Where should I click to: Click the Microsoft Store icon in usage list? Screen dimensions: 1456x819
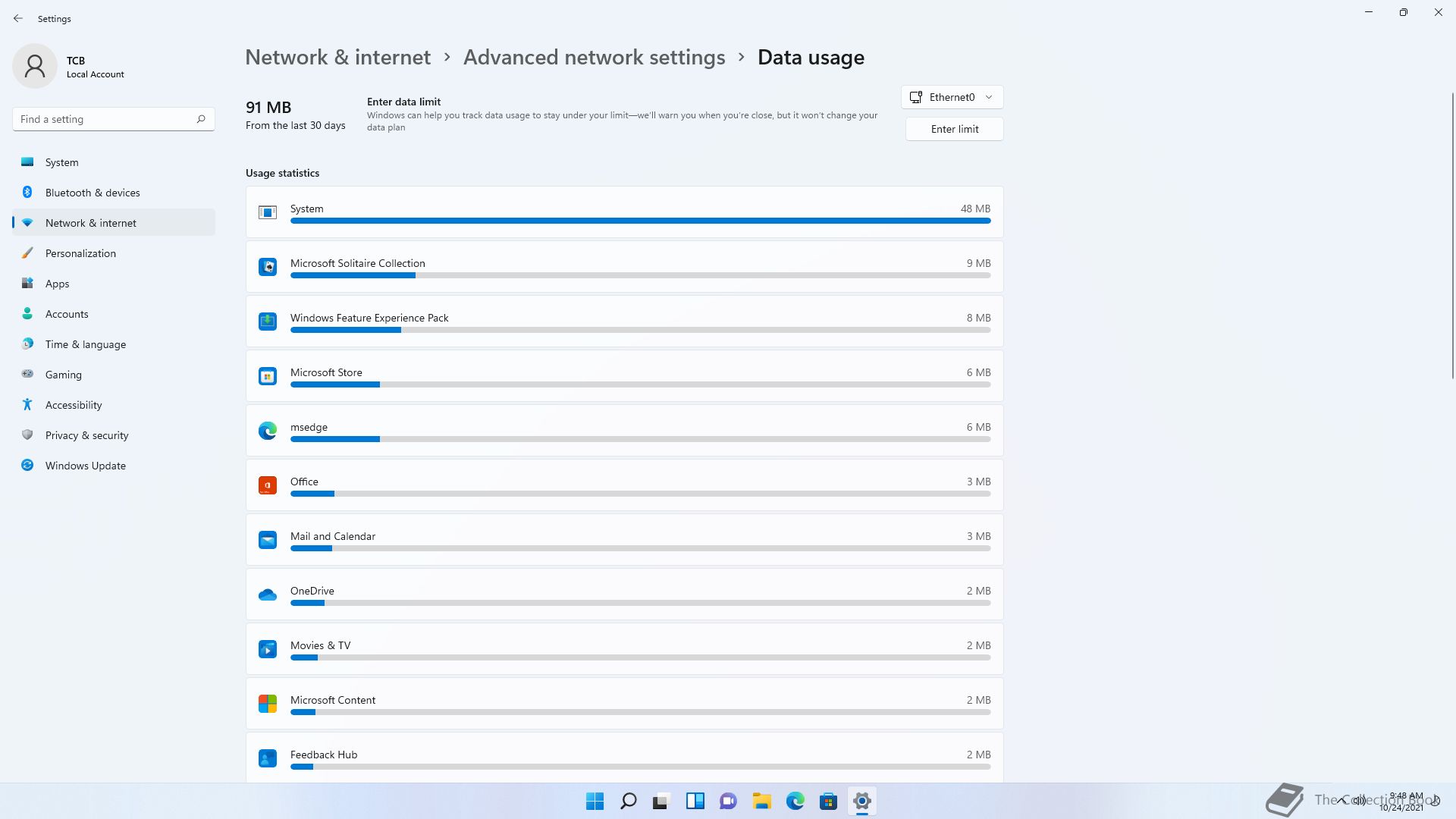click(268, 376)
